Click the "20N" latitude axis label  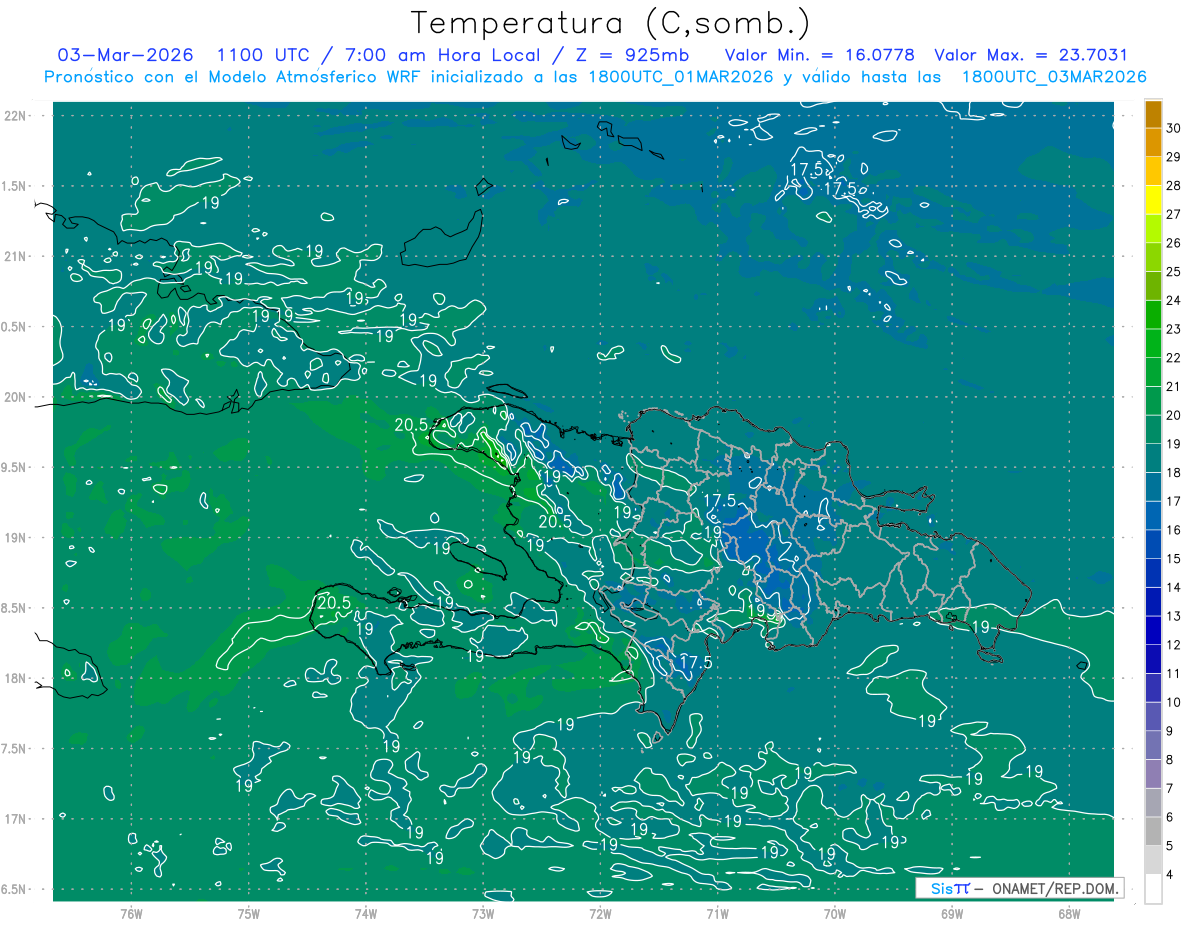pyautogui.click(x=16, y=397)
